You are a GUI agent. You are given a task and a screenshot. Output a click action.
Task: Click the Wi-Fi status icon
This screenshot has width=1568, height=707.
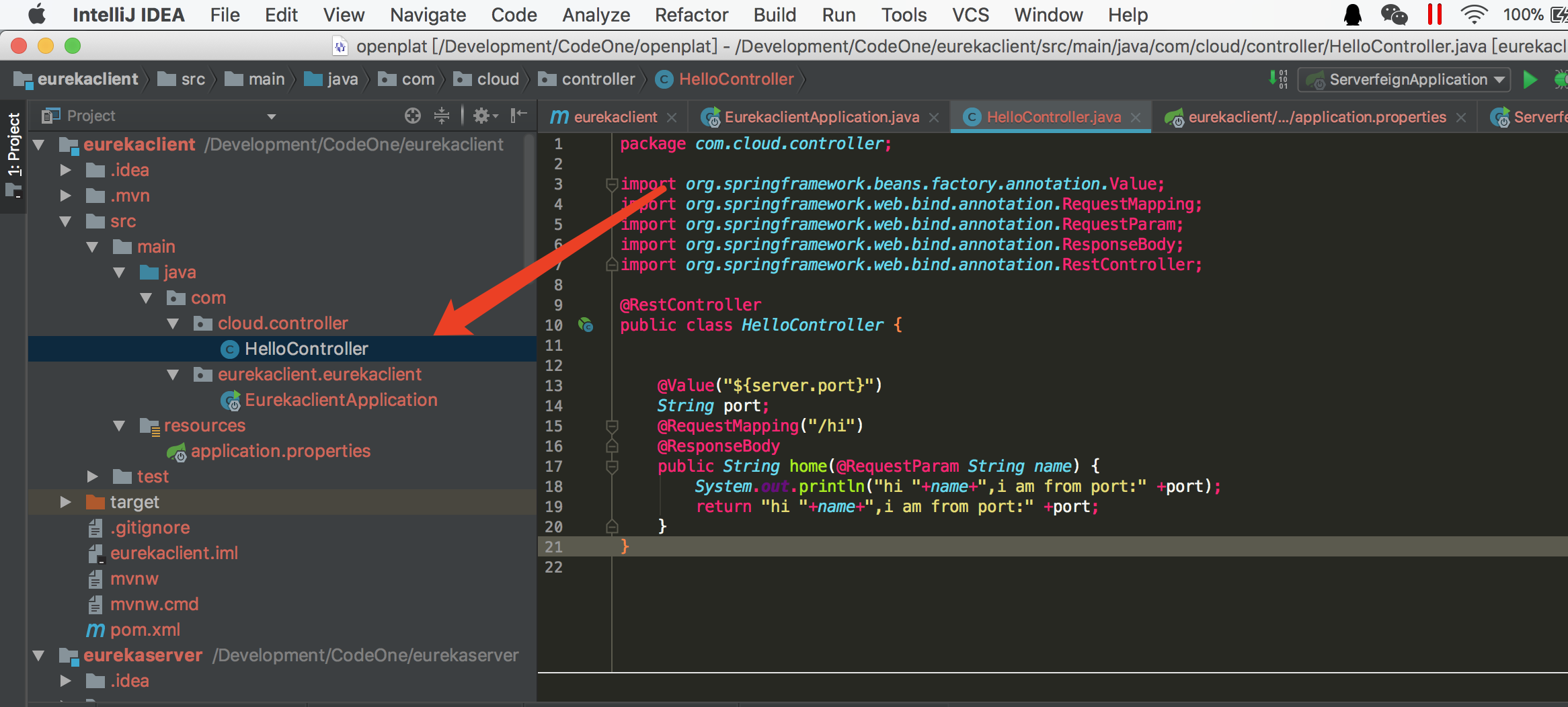pyautogui.click(x=1474, y=15)
